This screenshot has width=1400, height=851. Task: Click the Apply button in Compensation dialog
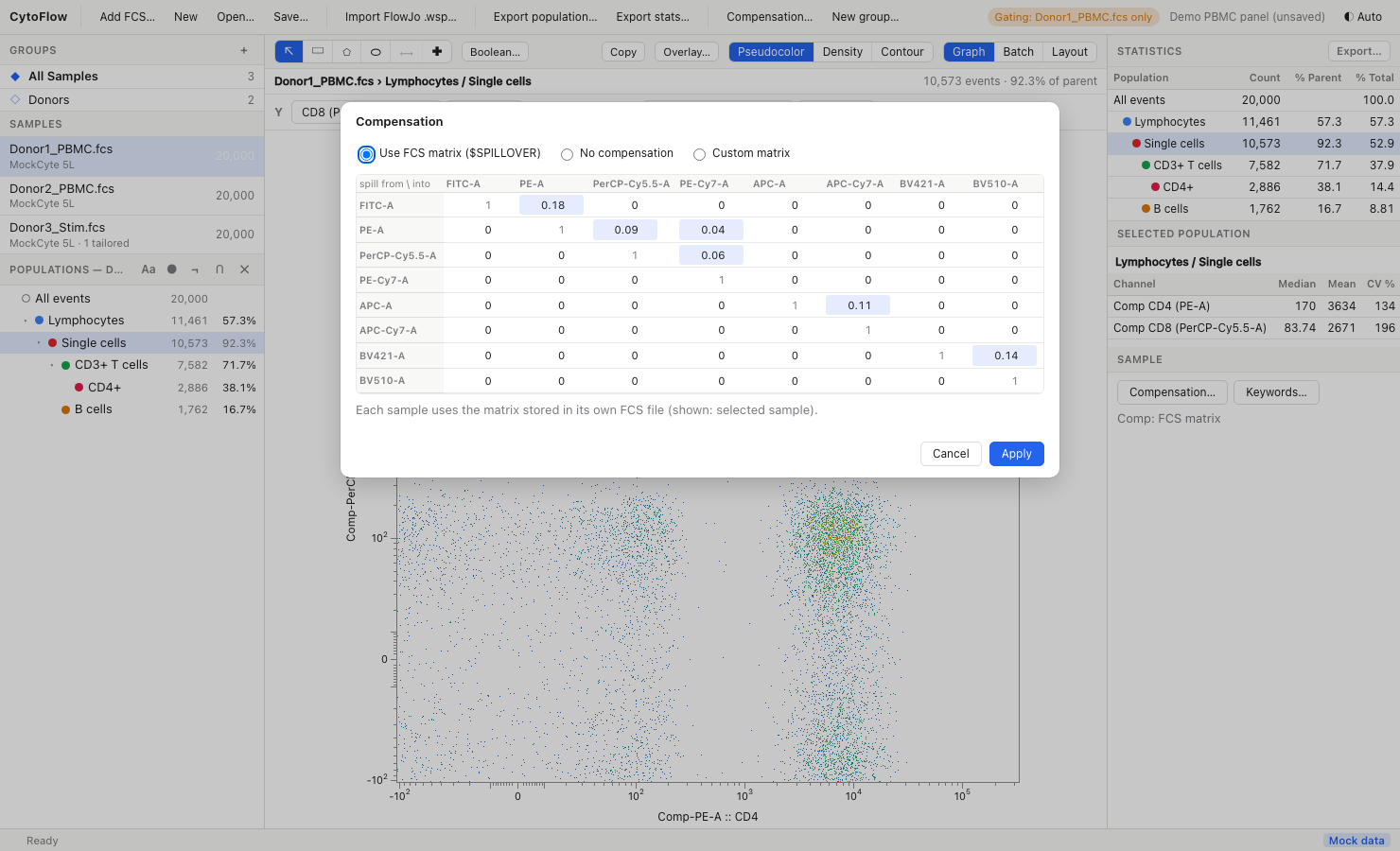click(1017, 454)
